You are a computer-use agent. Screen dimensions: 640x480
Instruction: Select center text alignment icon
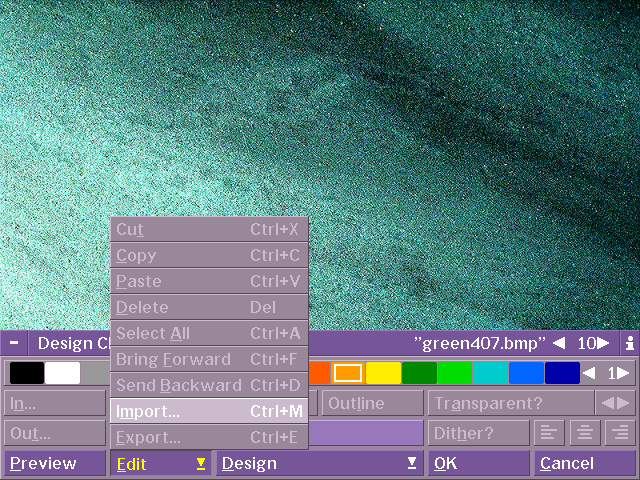pyautogui.click(x=583, y=433)
